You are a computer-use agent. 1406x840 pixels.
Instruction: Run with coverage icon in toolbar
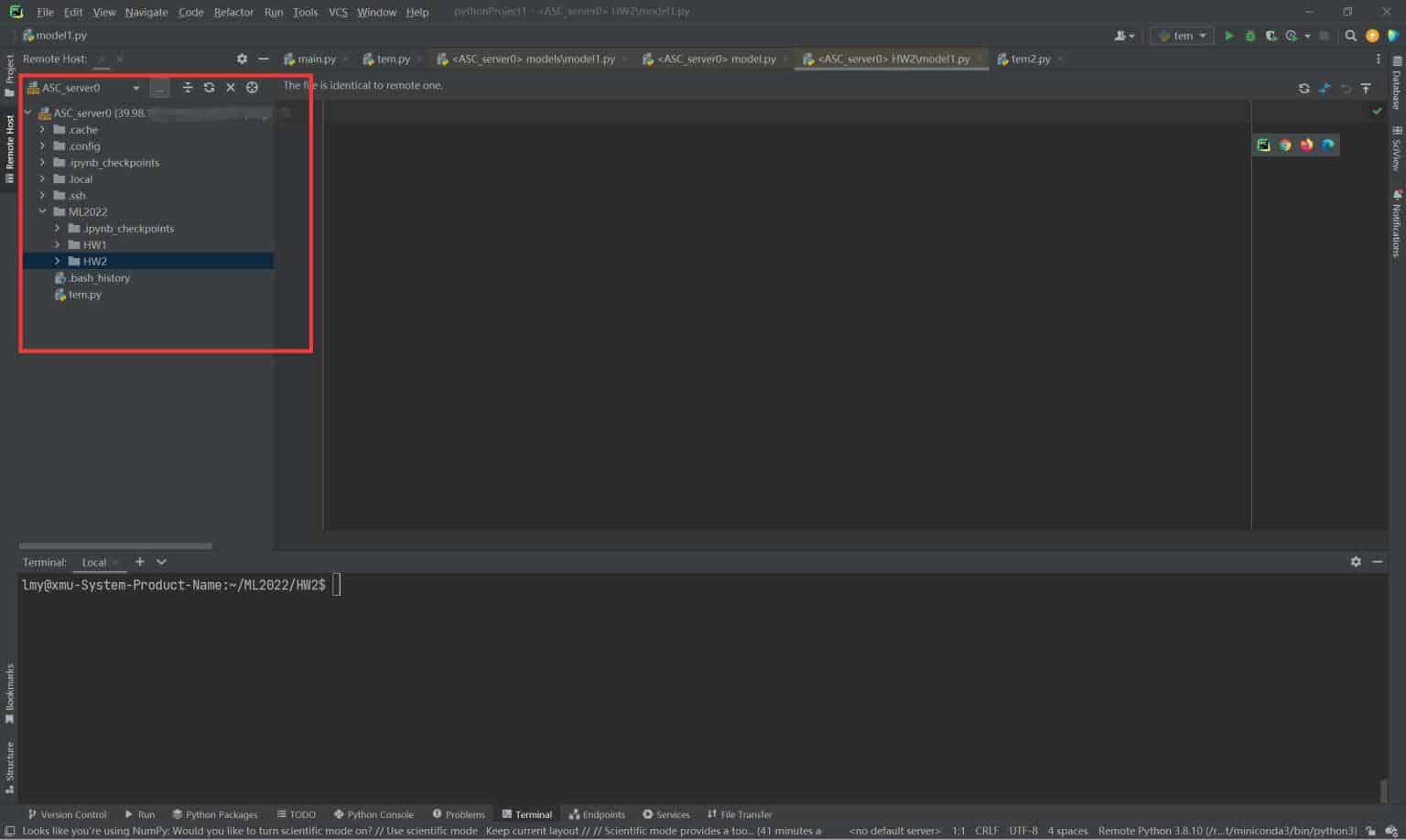pyautogui.click(x=1271, y=36)
